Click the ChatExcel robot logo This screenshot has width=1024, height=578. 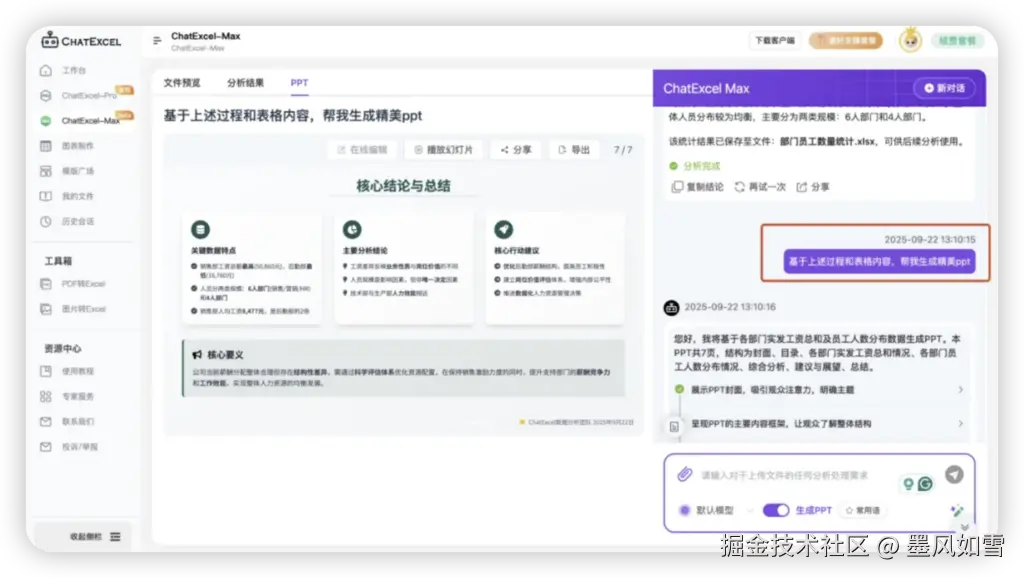click(x=50, y=40)
